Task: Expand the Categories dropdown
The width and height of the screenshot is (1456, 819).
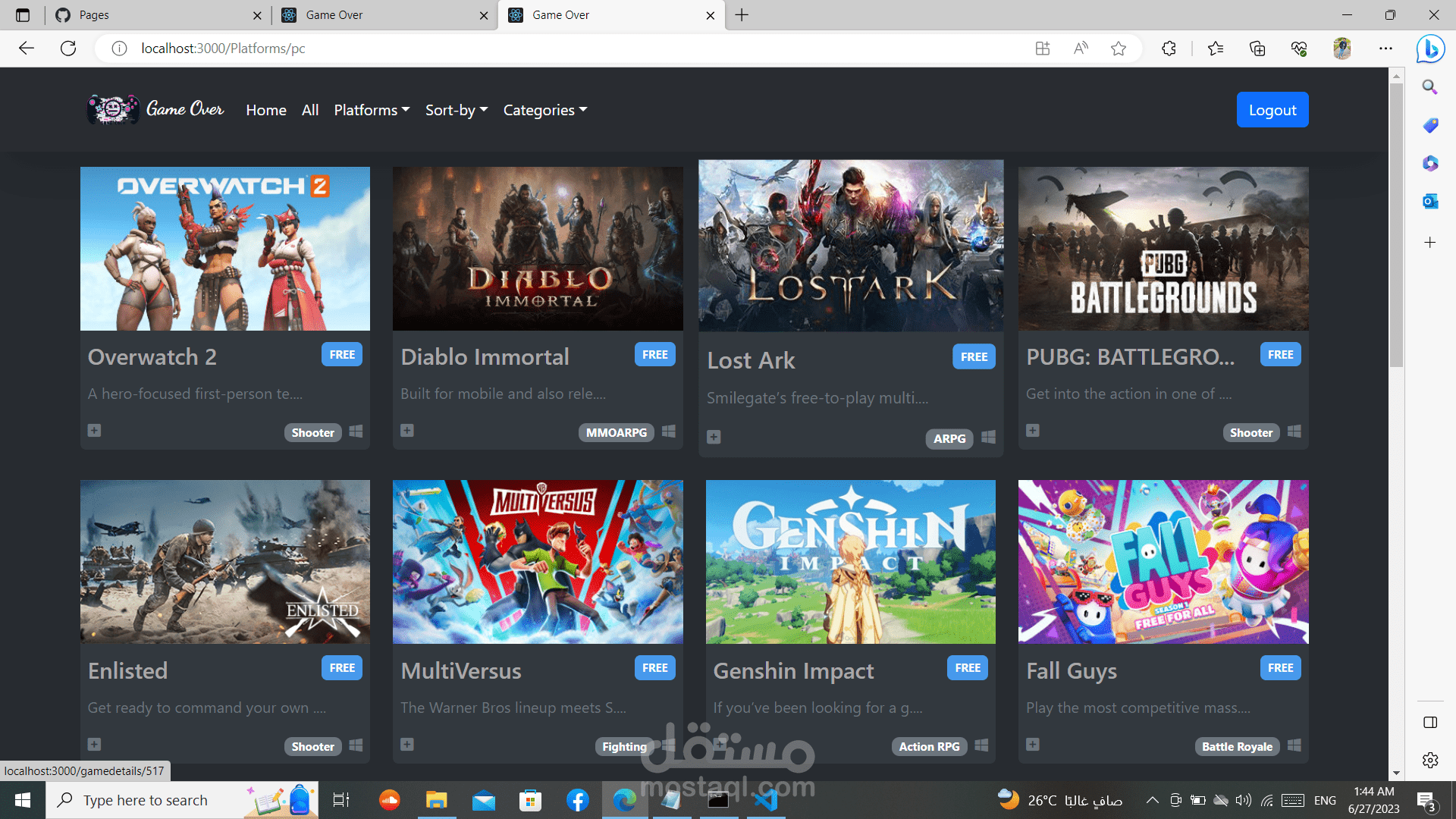Action: coord(545,110)
